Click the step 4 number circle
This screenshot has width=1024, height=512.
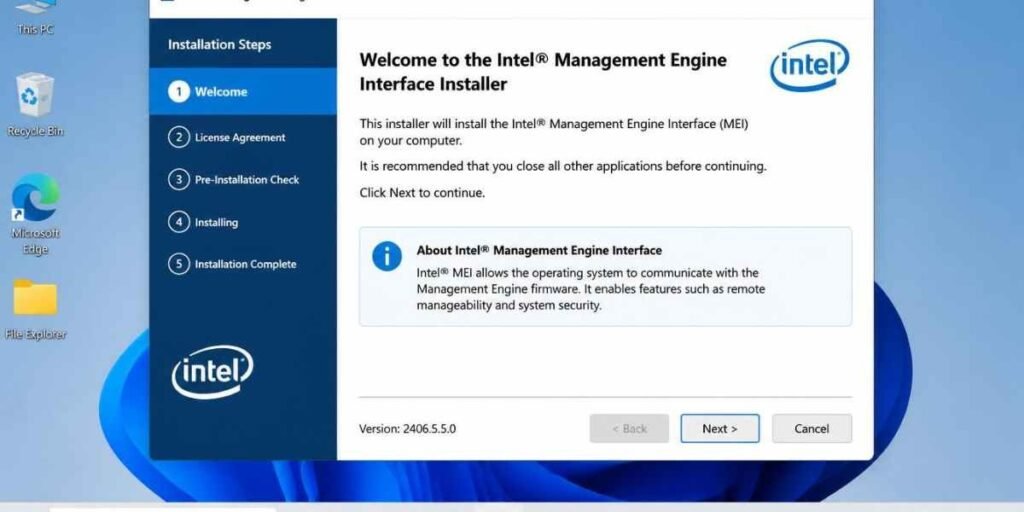point(179,222)
